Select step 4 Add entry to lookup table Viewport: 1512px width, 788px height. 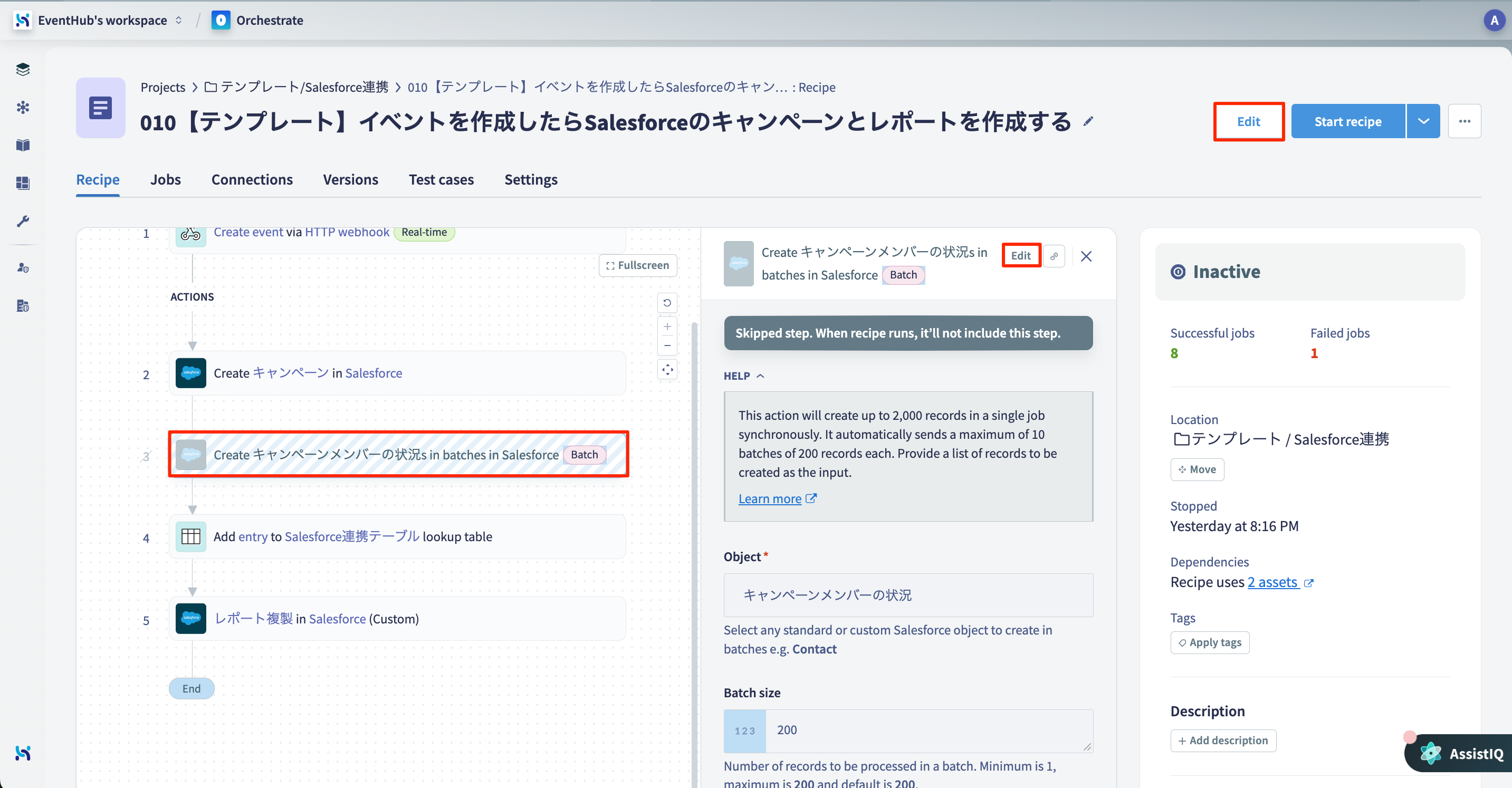point(397,537)
